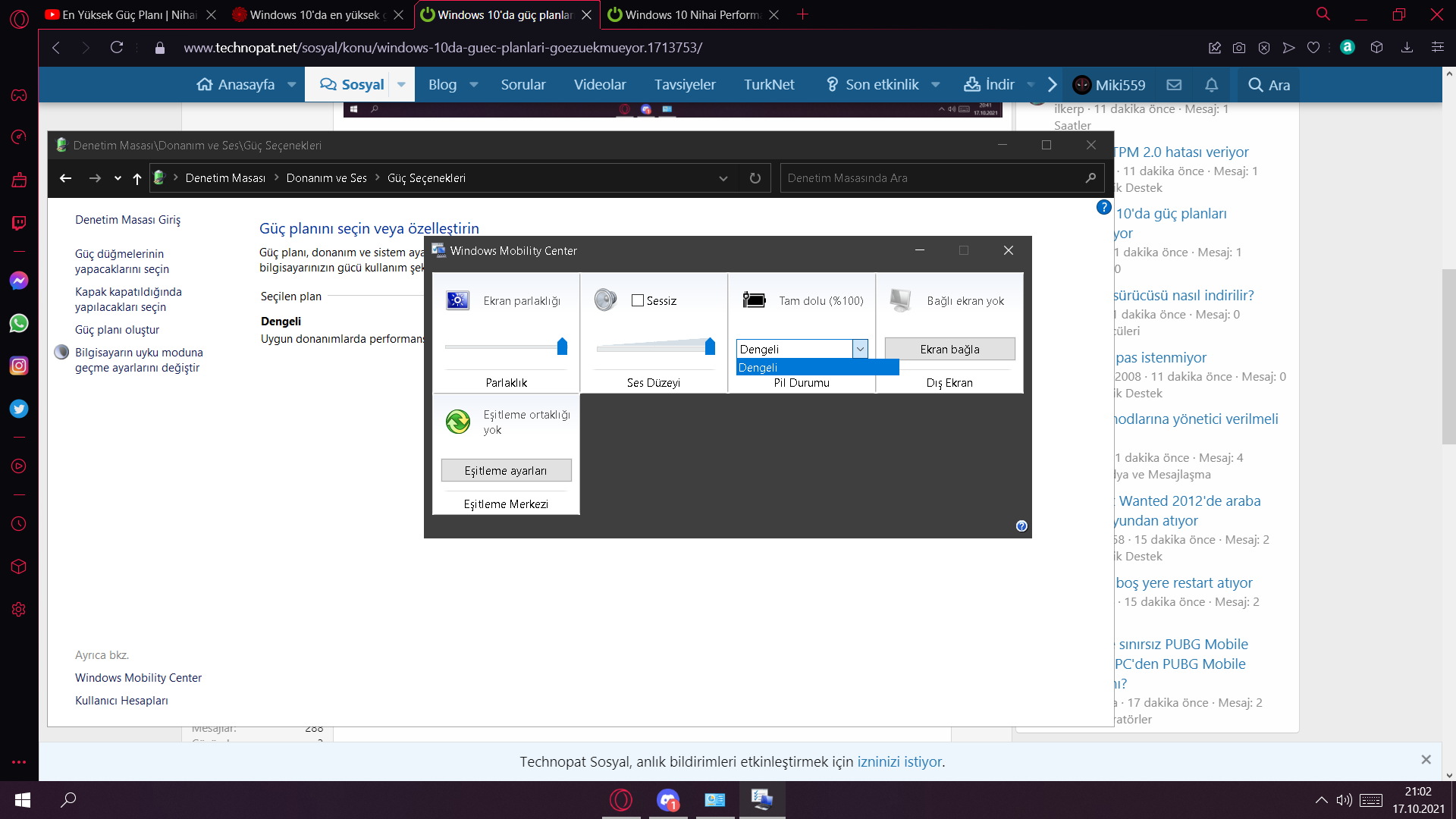The height and width of the screenshot is (819, 1456).
Task: Open the Tavsiyeler menu item
Action: 685,85
